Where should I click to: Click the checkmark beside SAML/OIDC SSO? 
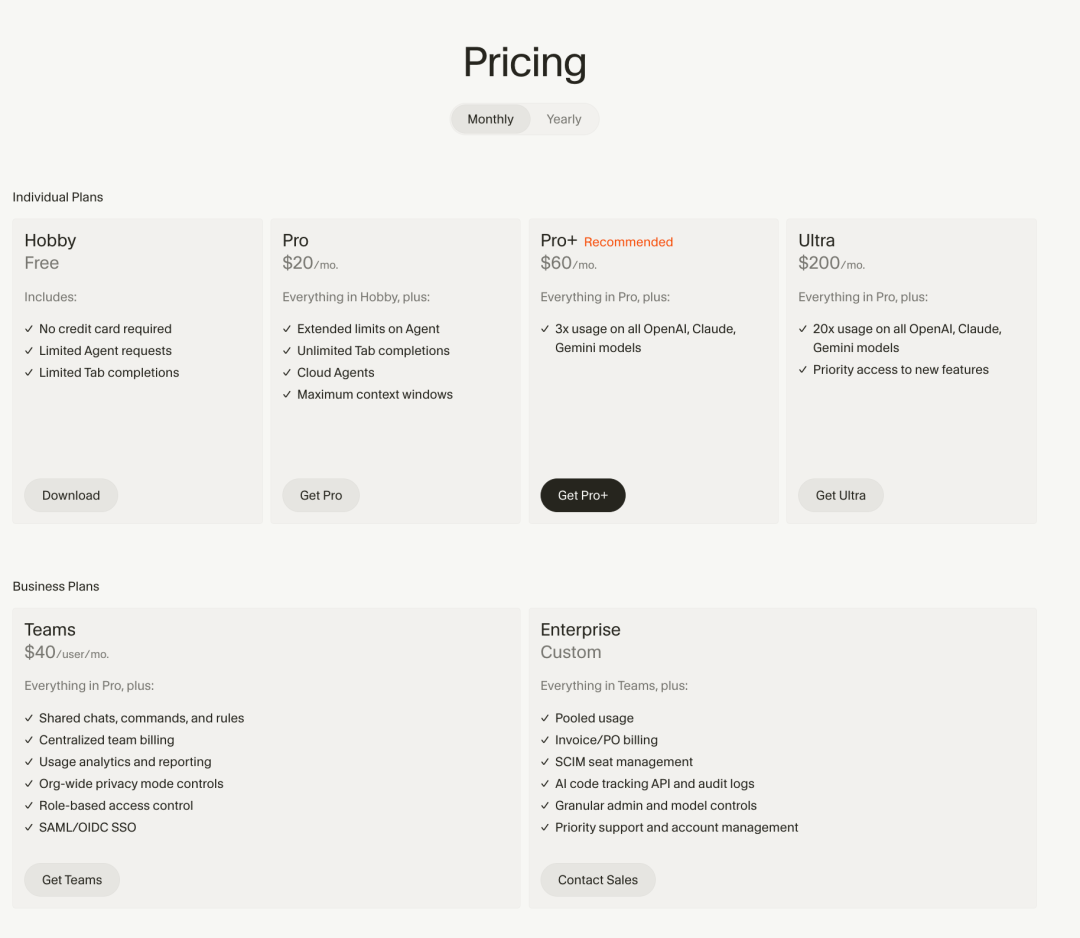click(x=29, y=828)
